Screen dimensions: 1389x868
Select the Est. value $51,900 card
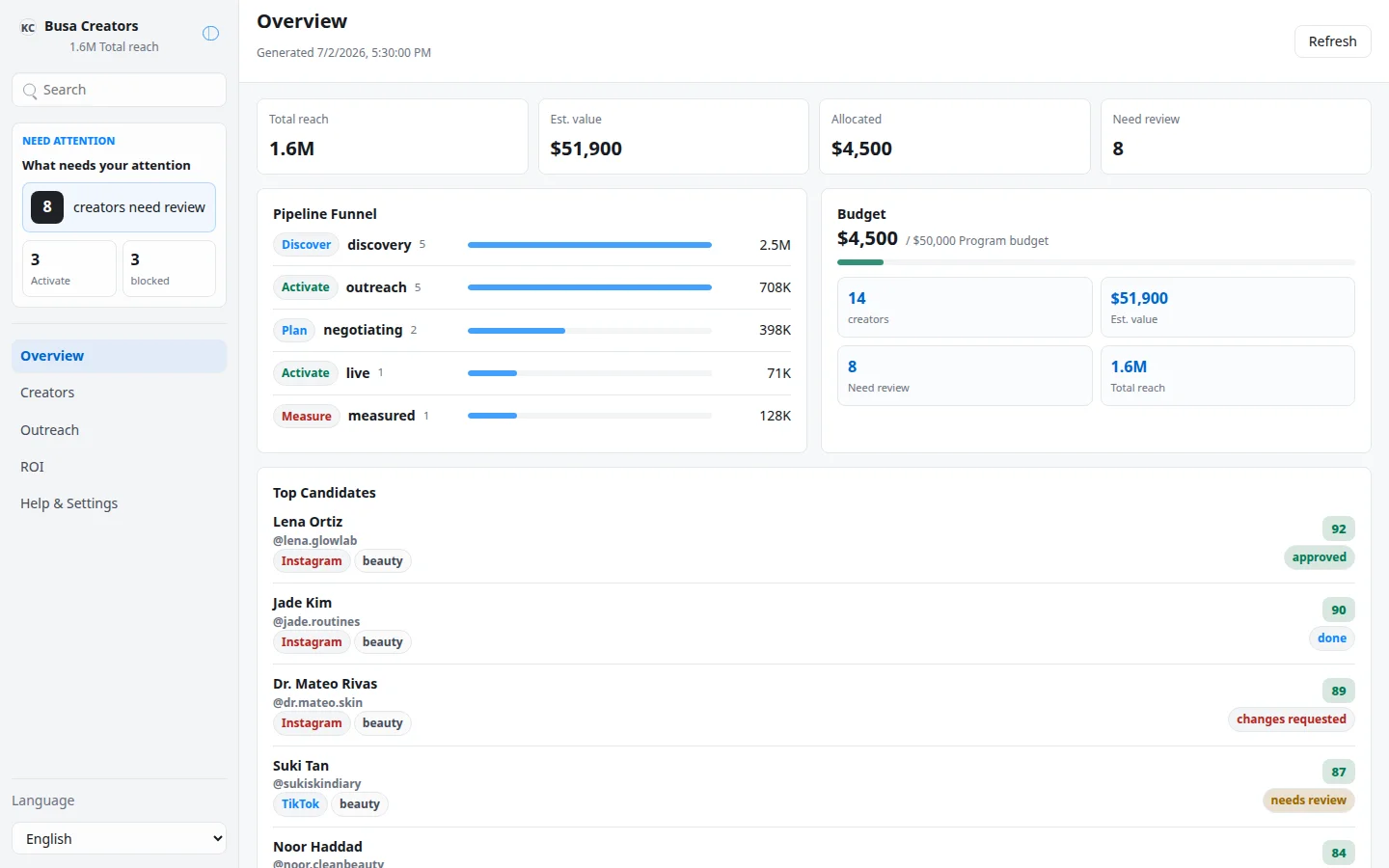coord(673,136)
